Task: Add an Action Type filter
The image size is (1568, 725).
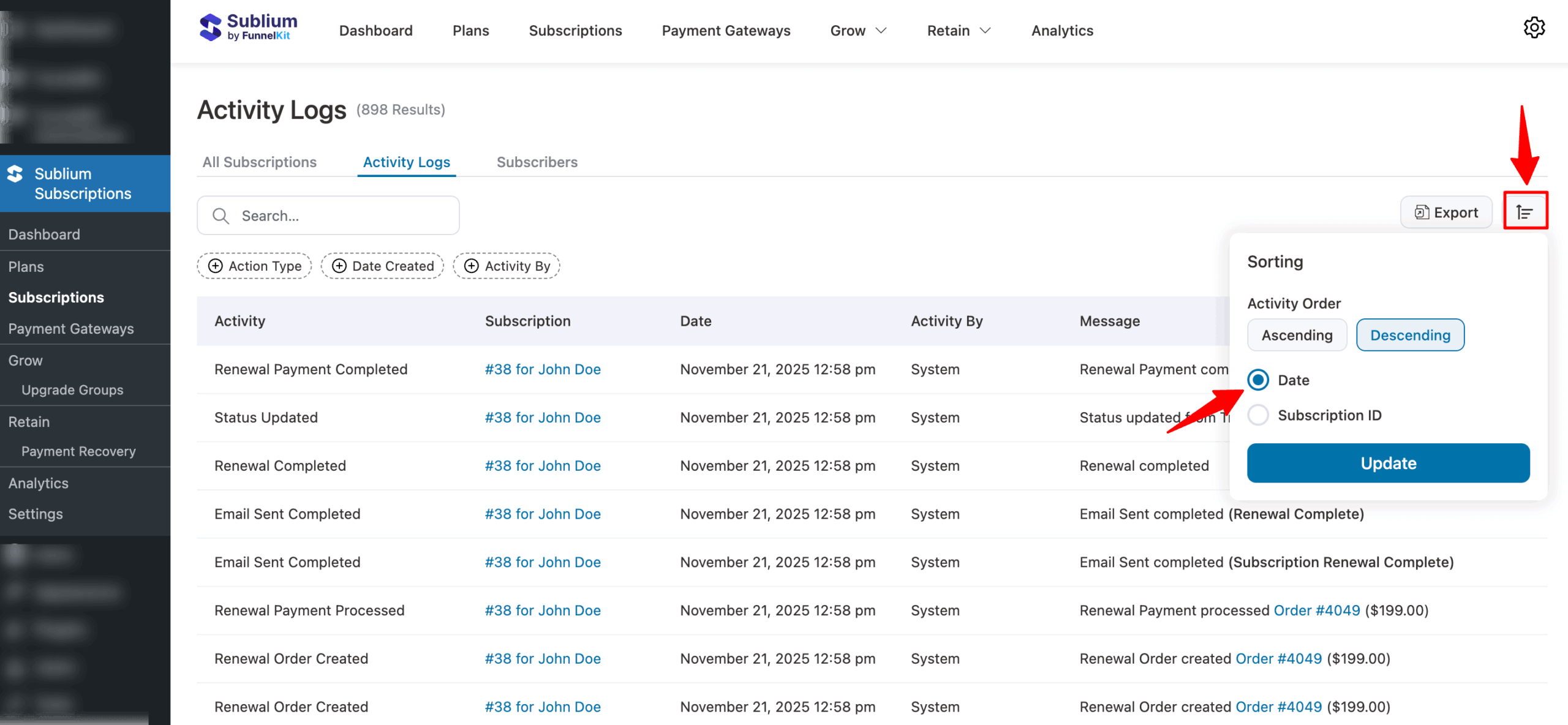Action: 254,266
